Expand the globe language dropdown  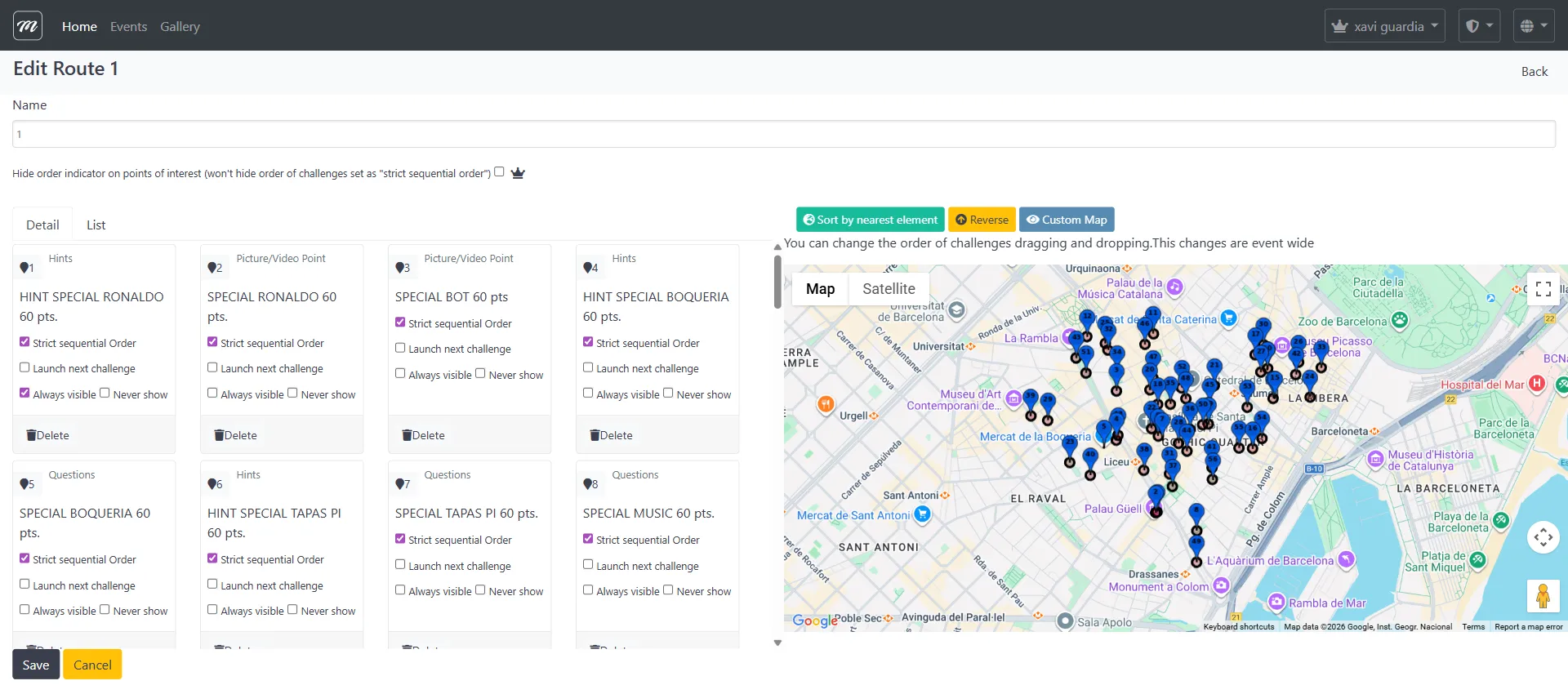click(1533, 26)
